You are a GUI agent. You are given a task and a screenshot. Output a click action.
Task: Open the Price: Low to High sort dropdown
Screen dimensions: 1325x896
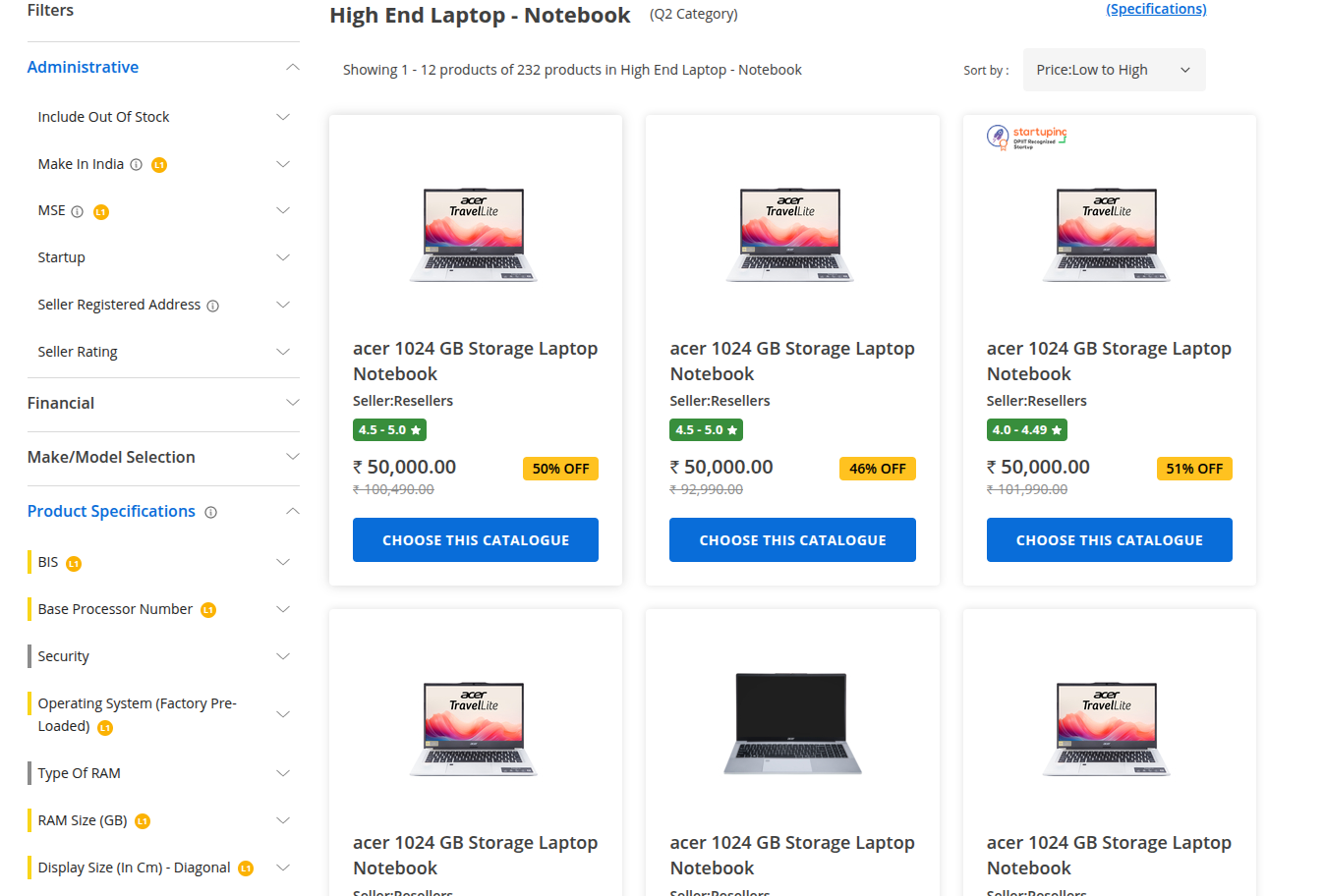pyautogui.click(x=1114, y=70)
